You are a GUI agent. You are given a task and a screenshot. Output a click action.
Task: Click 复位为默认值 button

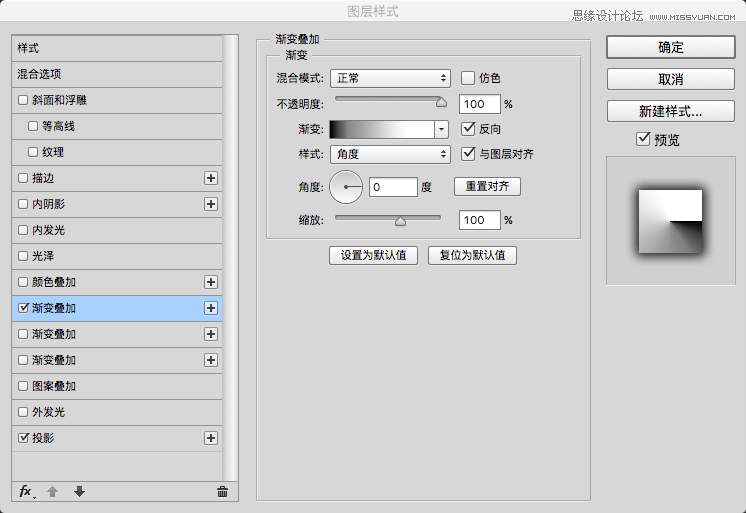(x=472, y=255)
